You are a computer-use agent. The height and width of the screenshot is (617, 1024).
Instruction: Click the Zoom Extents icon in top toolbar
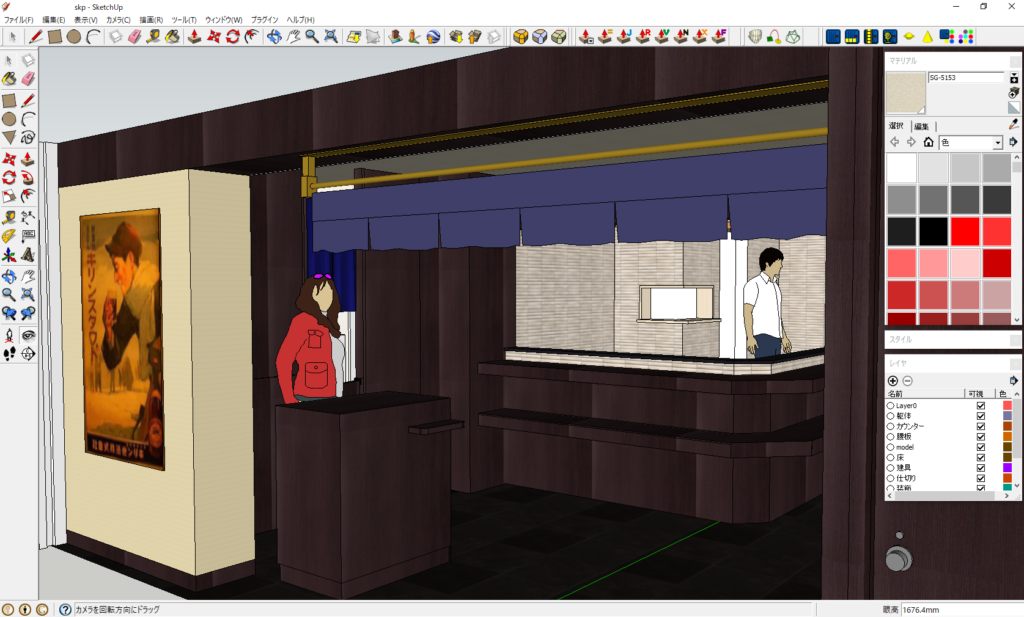[x=331, y=37]
